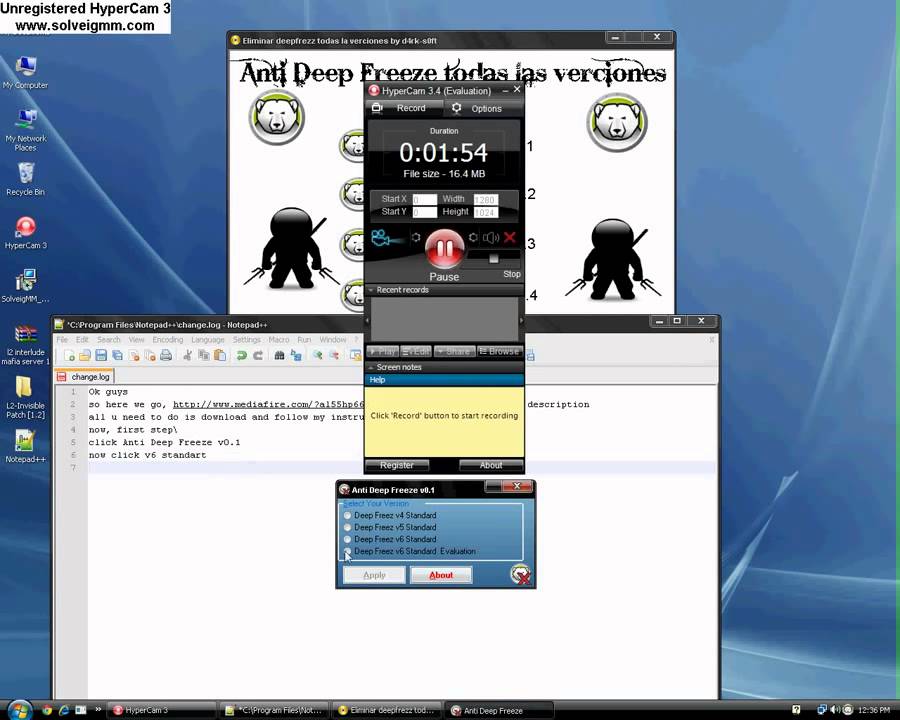This screenshot has height=720, width=900.
Task: Click Close All icon in Notepad++ toolbar
Action: 150,355
